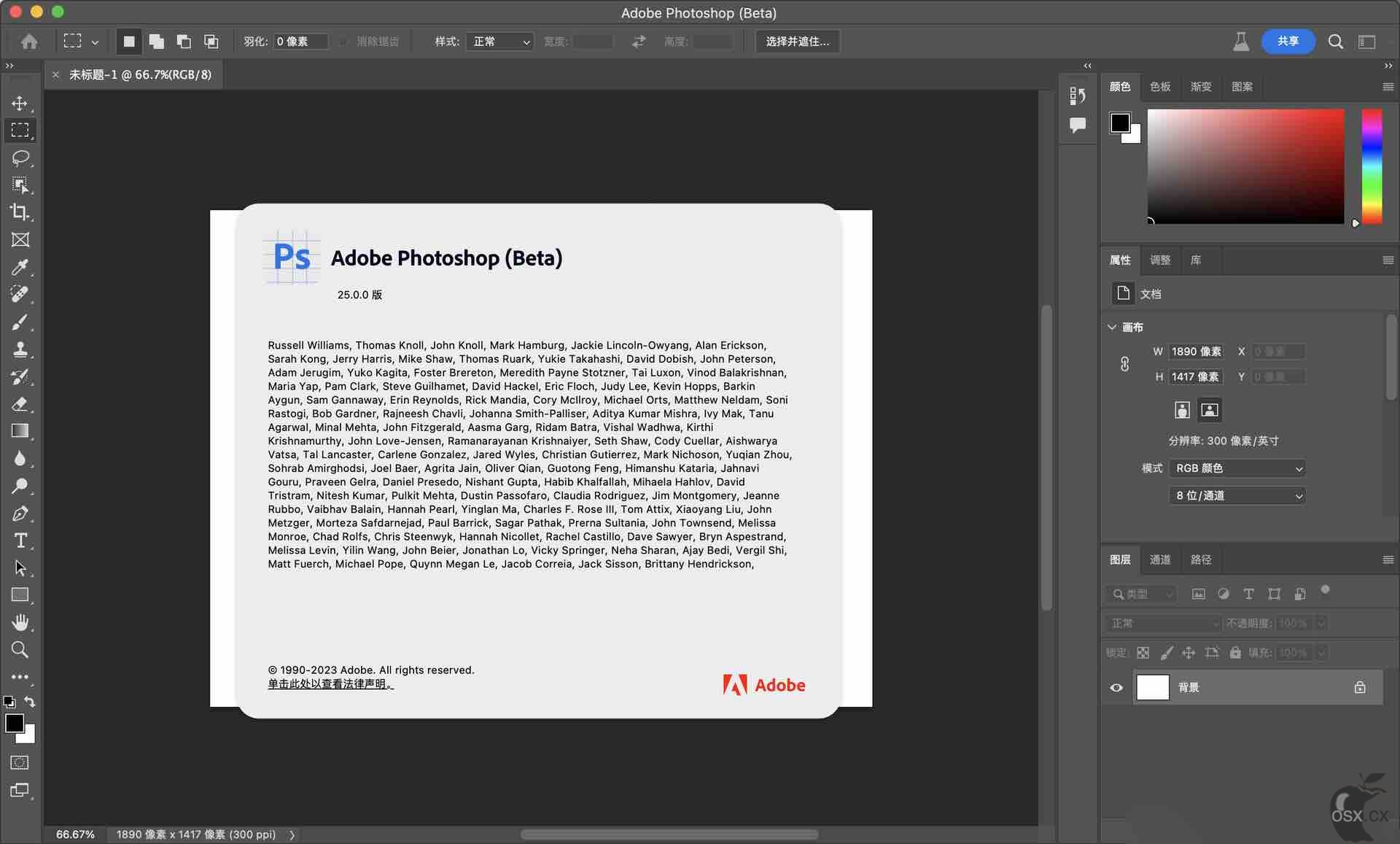Select the Eraser tool

point(20,404)
